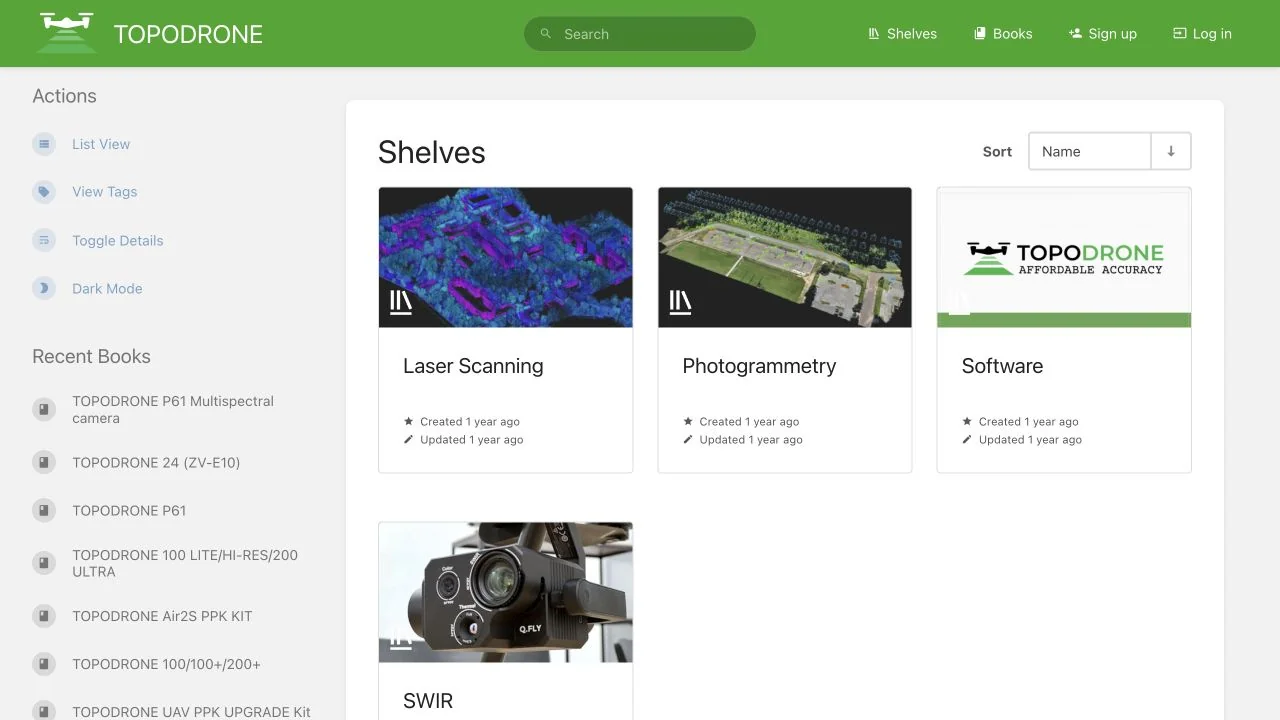The width and height of the screenshot is (1280, 720).
Task: Click the search magnifier icon
Action: (x=546, y=34)
